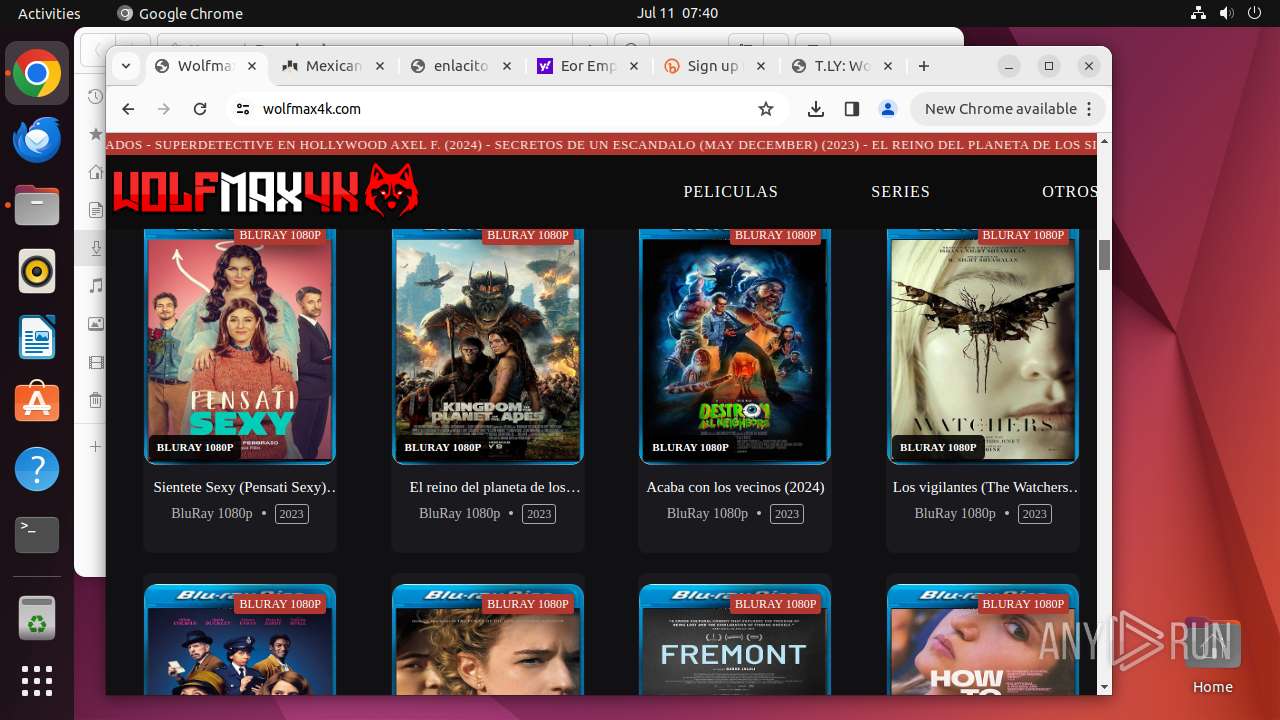
Task: Show all applications grid
Action: (x=37, y=681)
